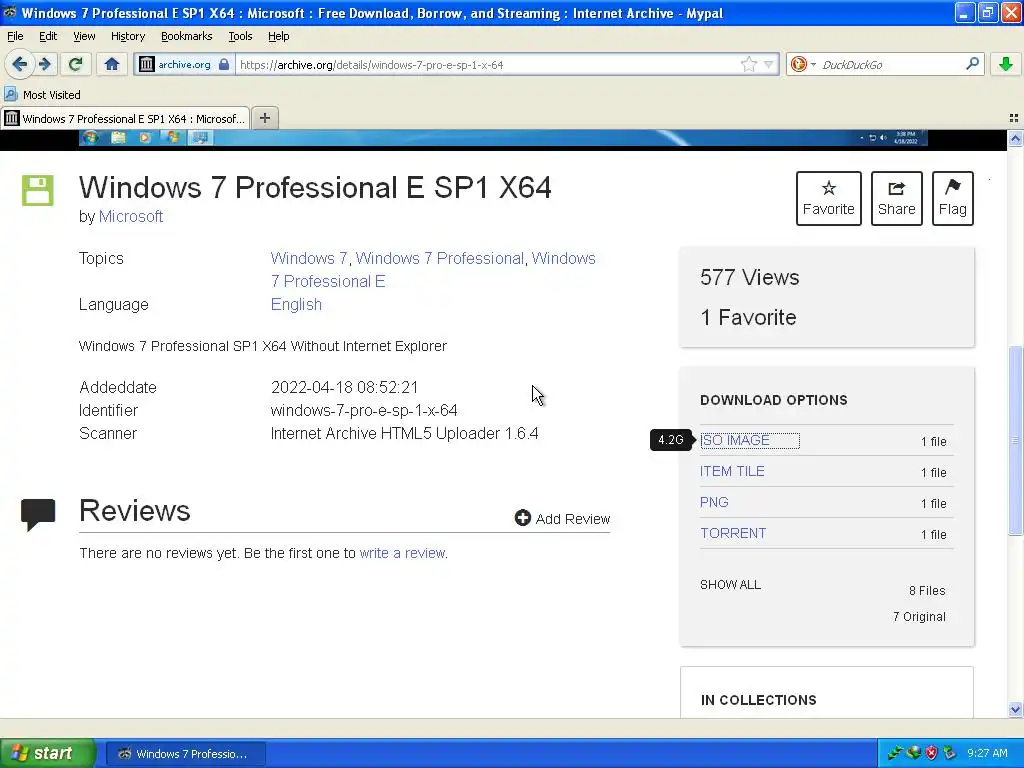Select the Mypal taskbar window button
The height and width of the screenshot is (768, 1024).
[x=185, y=754]
